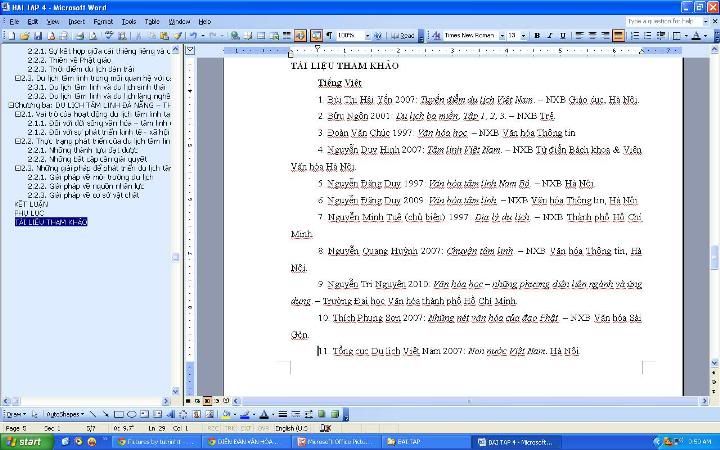This screenshot has height=450, width=720.
Task: Click the Bold formatting button
Action: pos(536,35)
